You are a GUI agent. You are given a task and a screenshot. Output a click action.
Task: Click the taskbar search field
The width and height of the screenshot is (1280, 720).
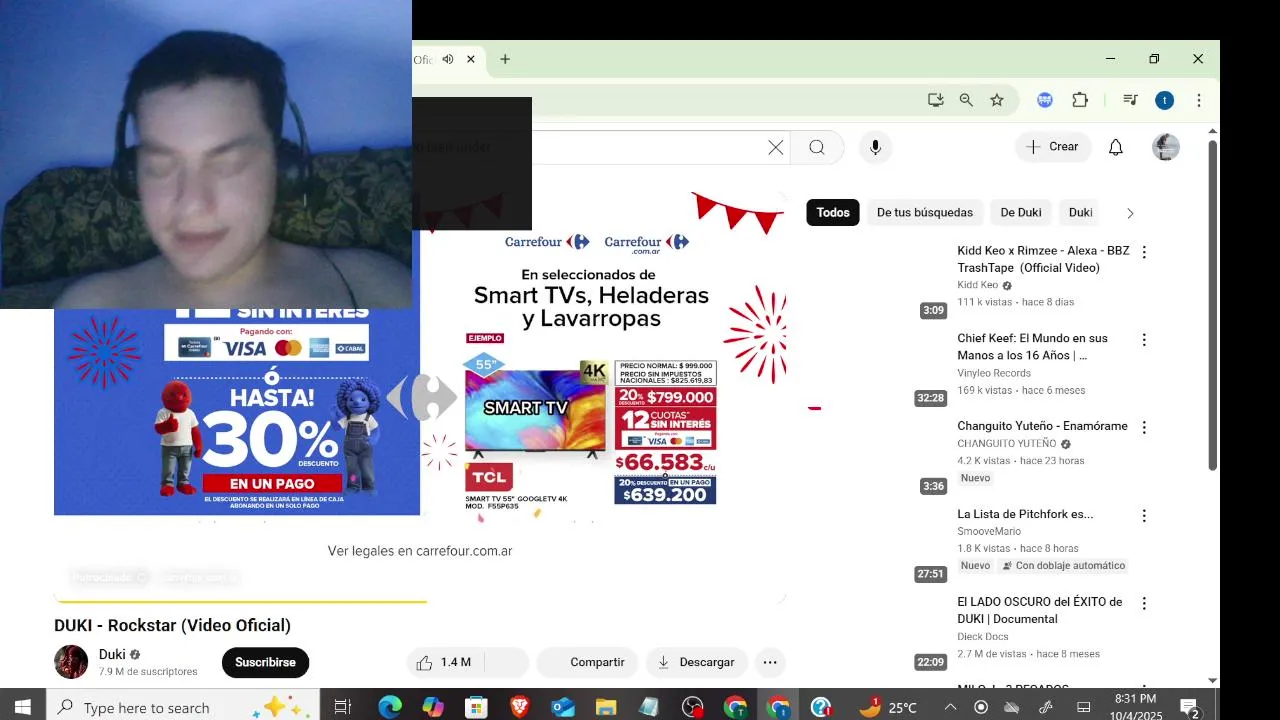tap(183, 707)
